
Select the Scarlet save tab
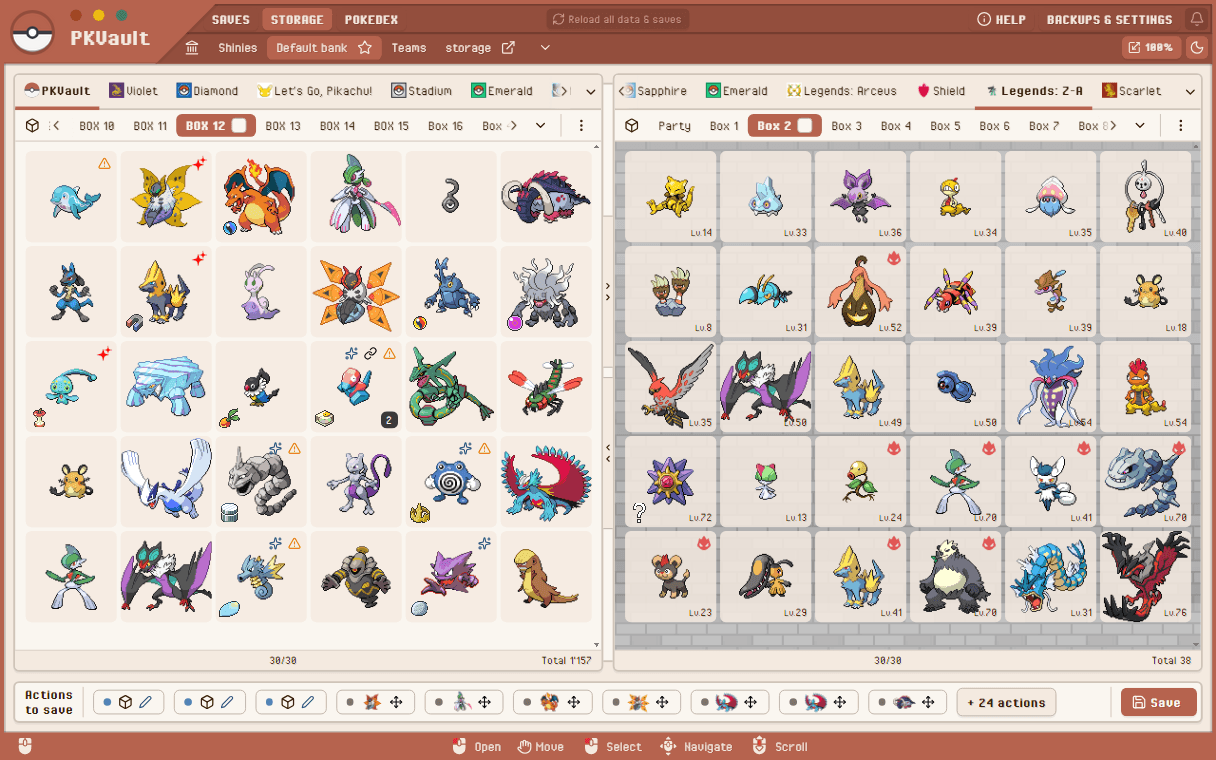[1132, 90]
